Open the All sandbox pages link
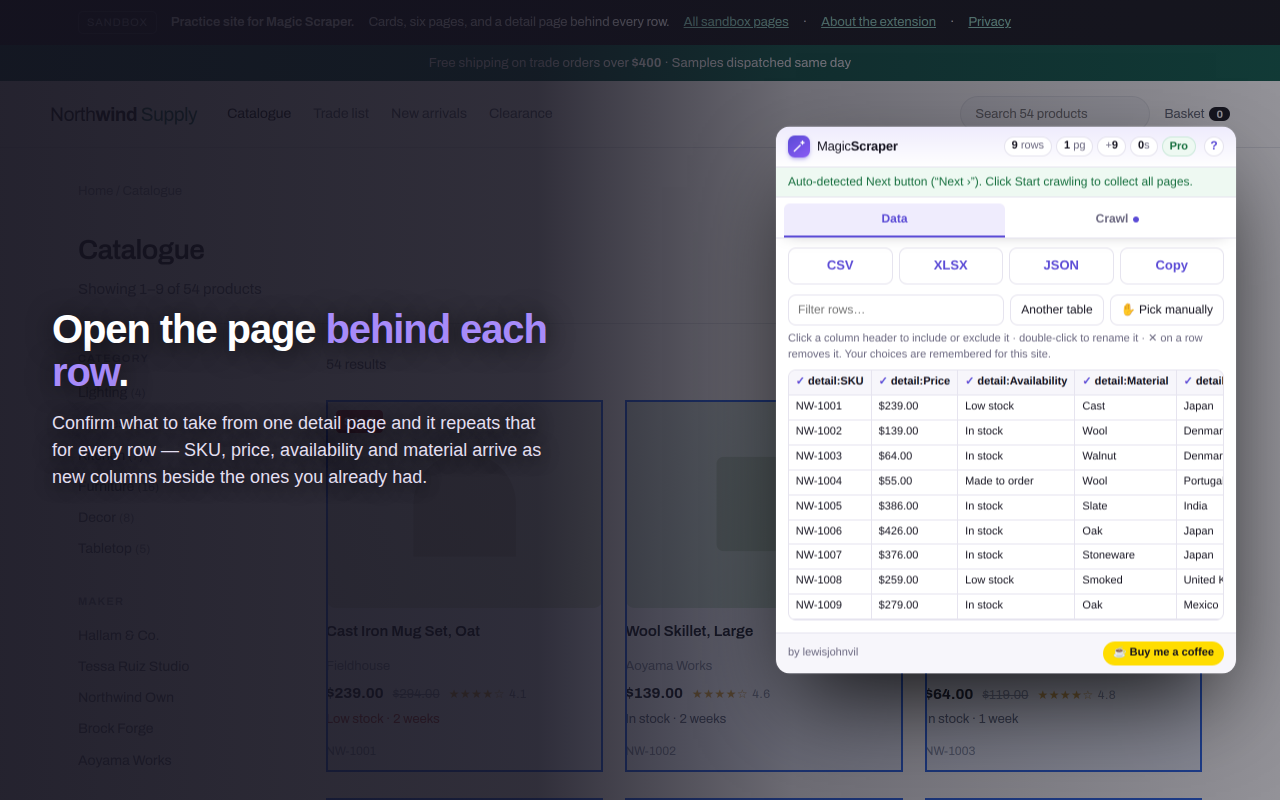The height and width of the screenshot is (800, 1280). point(736,22)
